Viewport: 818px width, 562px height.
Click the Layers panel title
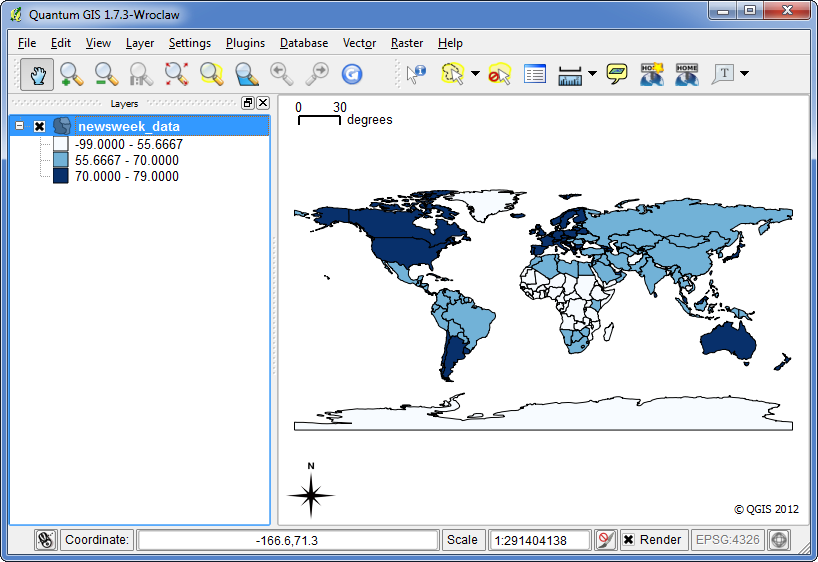[x=124, y=103]
